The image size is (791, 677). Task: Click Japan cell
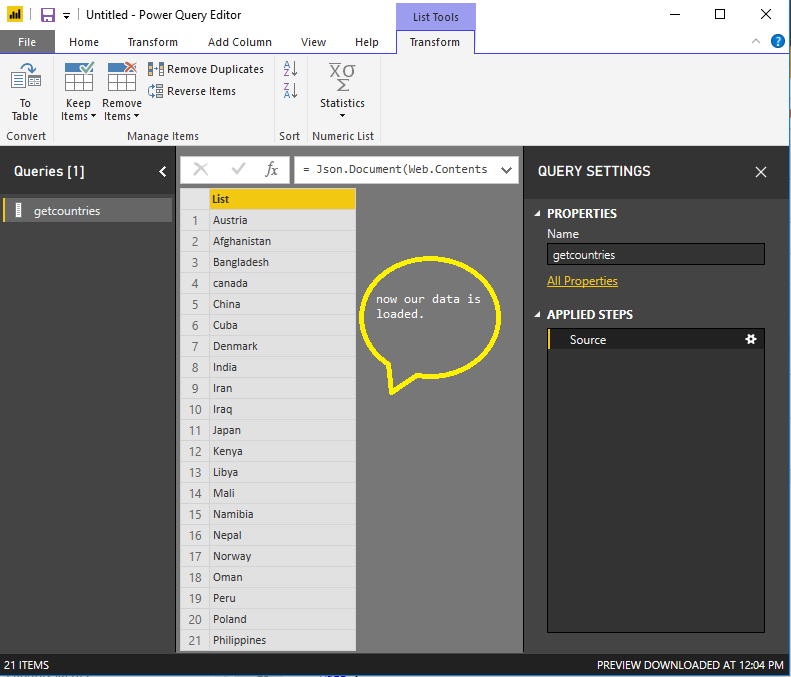point(282,430)
